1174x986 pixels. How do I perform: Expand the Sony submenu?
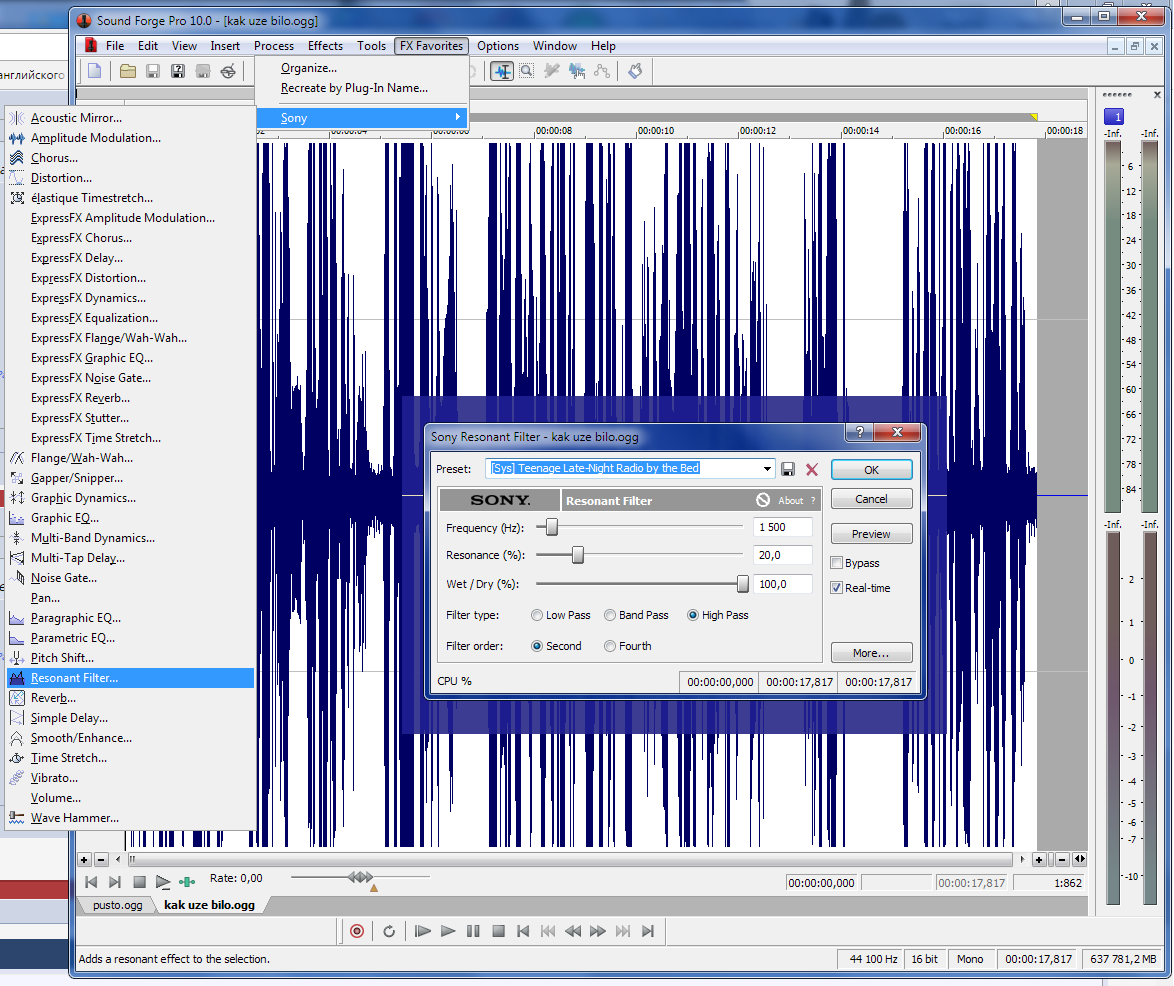click(362, 118)
